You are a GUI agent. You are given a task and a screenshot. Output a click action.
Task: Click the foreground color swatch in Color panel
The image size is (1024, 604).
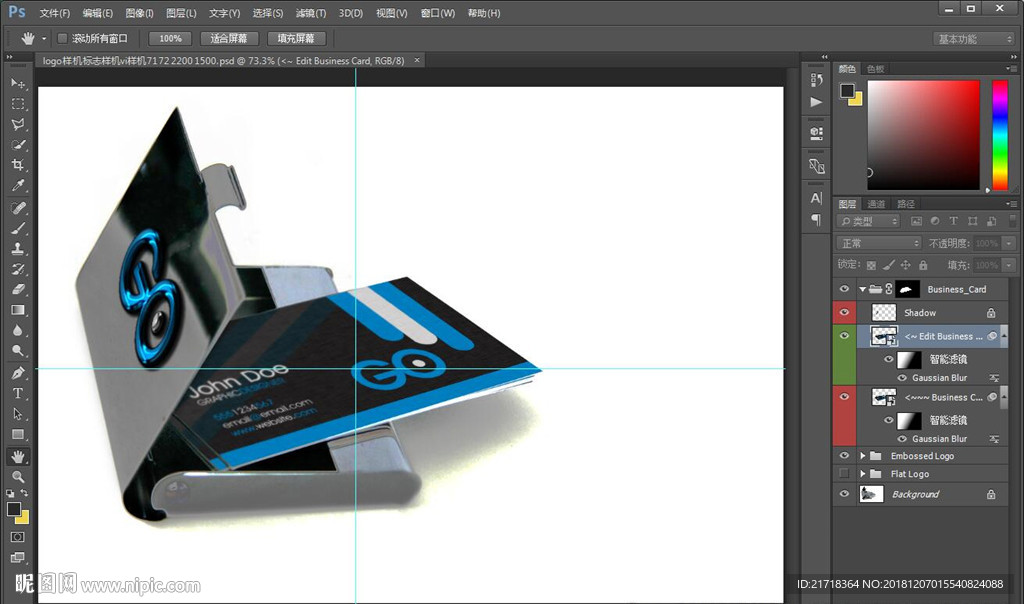[x=847, y=91]
